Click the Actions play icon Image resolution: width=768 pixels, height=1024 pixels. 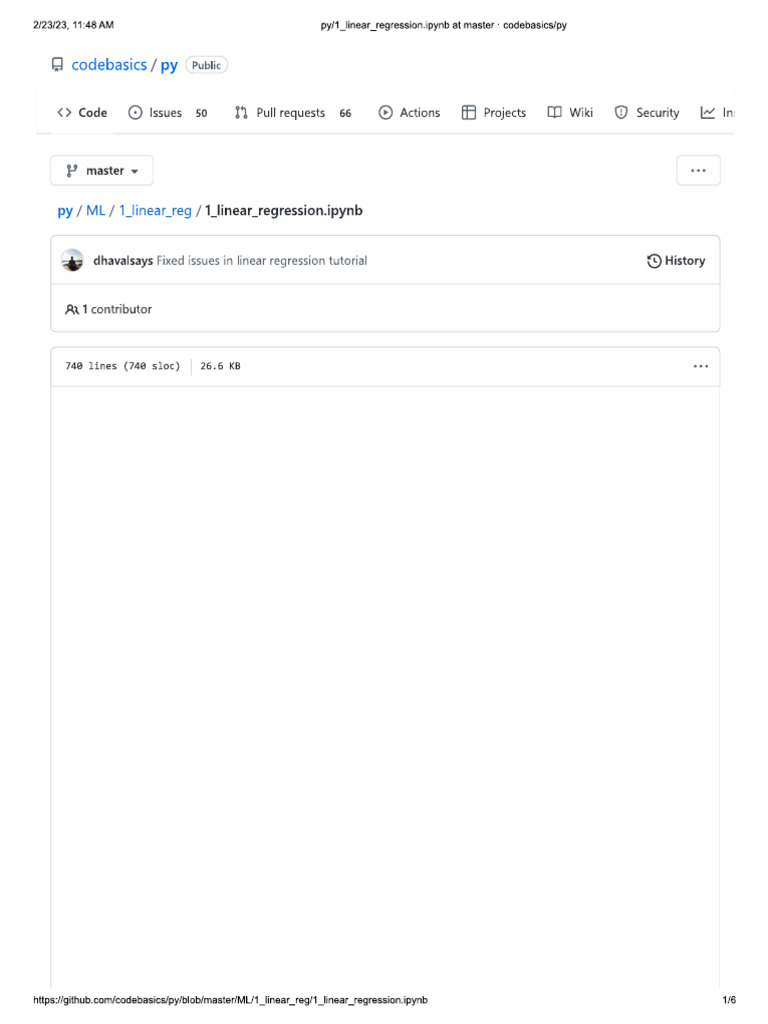click(386, 113)
